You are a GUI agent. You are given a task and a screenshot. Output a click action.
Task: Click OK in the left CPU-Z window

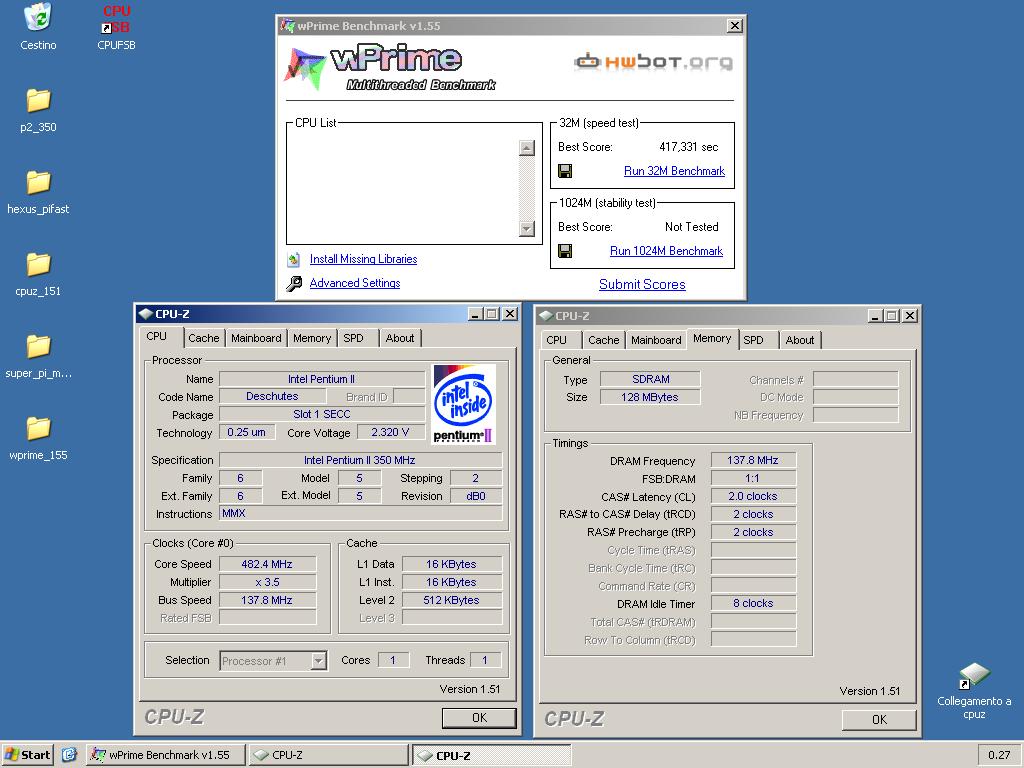tap(479, 718)
